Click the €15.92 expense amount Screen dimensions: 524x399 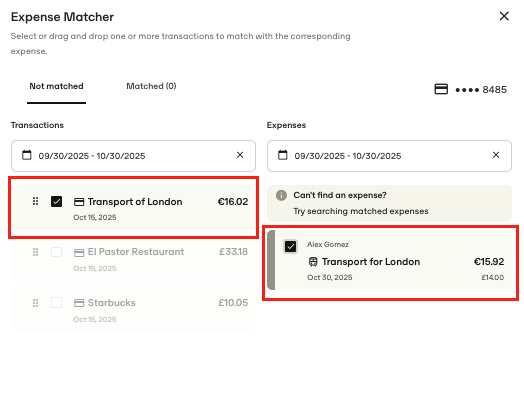(489, 262)
